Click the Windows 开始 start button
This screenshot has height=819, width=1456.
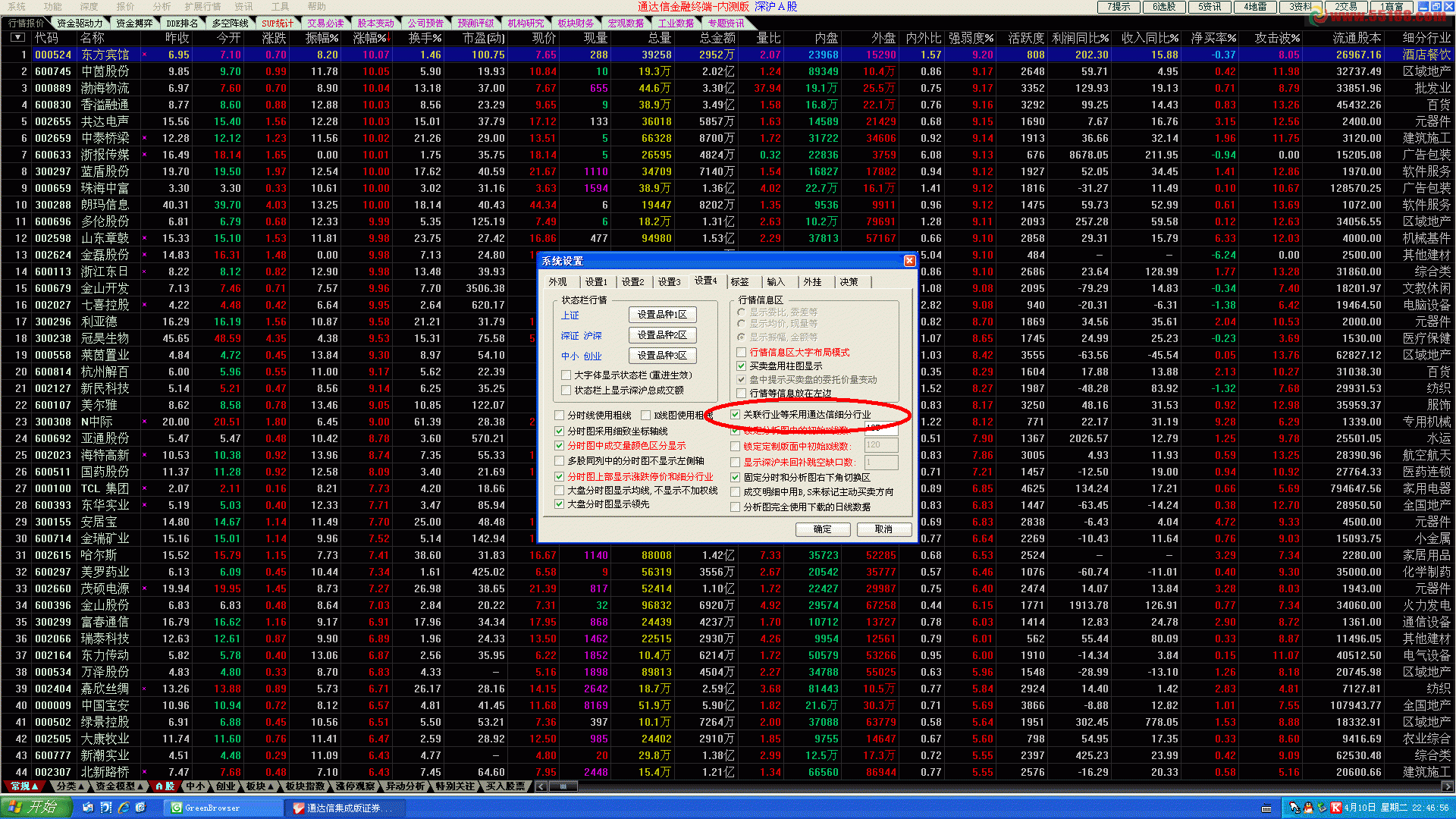pyautogui.click(x=36, y=808)
